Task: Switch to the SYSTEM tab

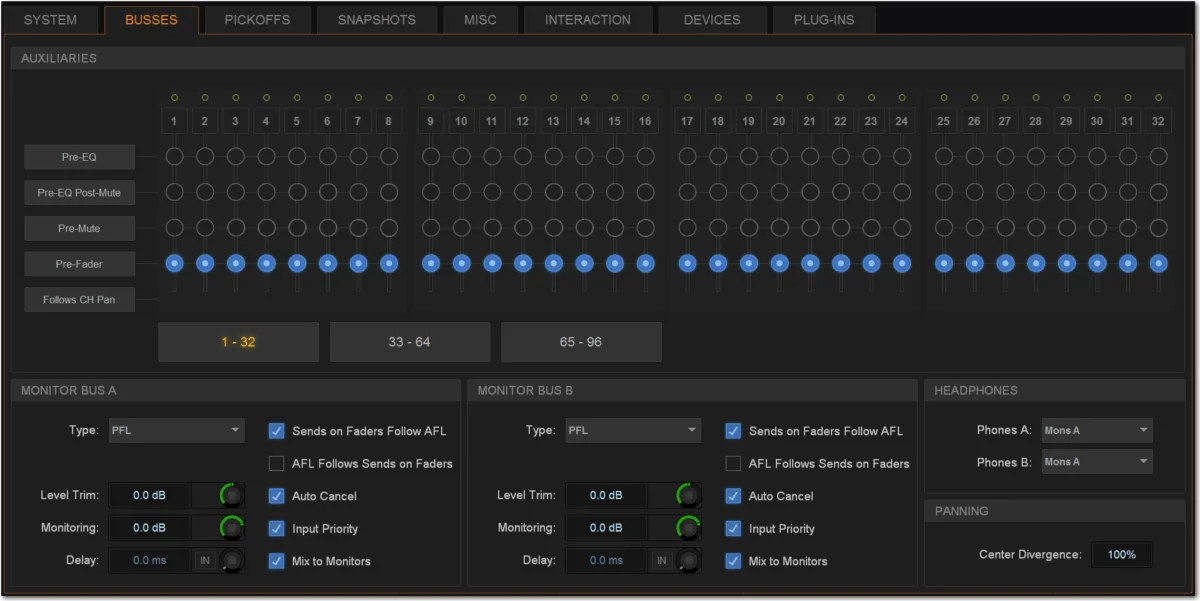Action: click(x=50, y=20)
